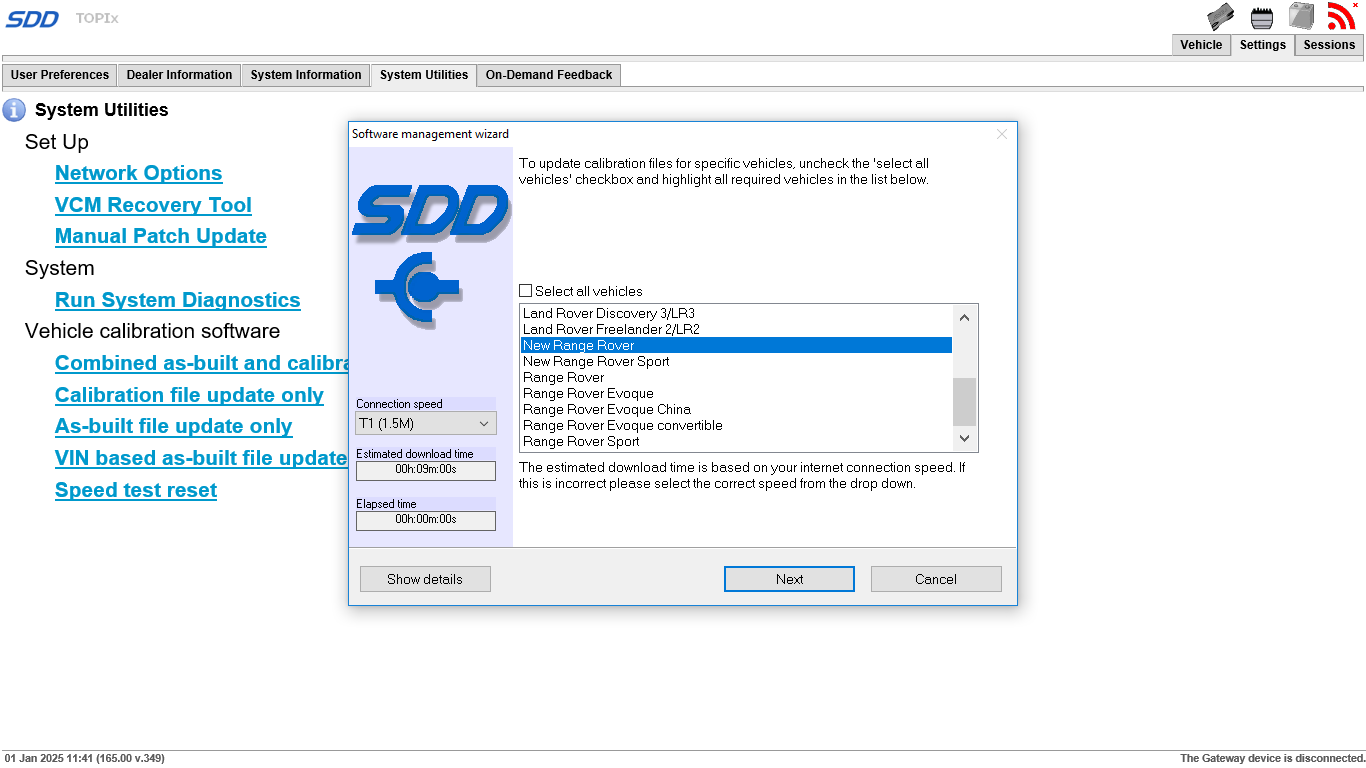Viewport: 1366px width, 768px height.
Task: Click Run System Diagnostics link
Action: click(177, 300)
